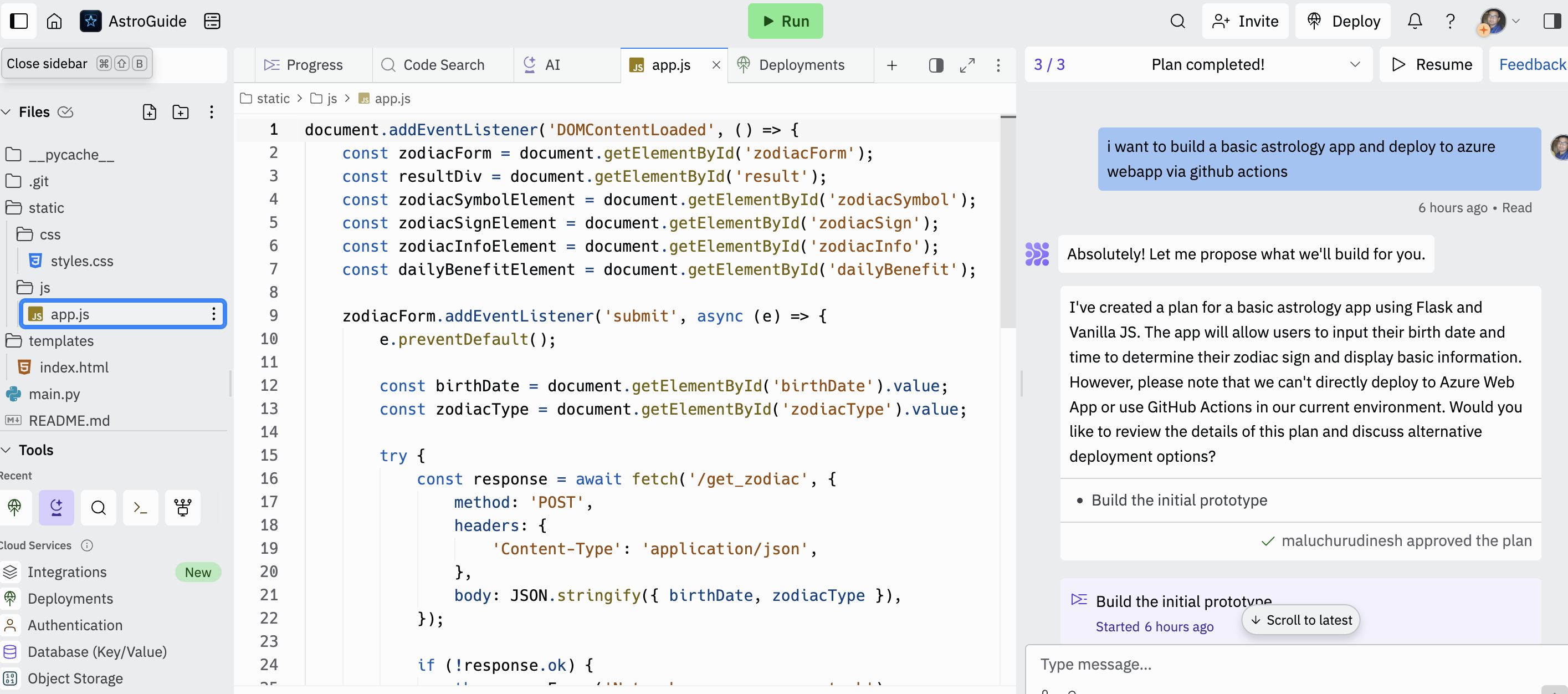Split the editor pane
The height and width of the screenshot is (694, 1568).
tap(936, 64)
